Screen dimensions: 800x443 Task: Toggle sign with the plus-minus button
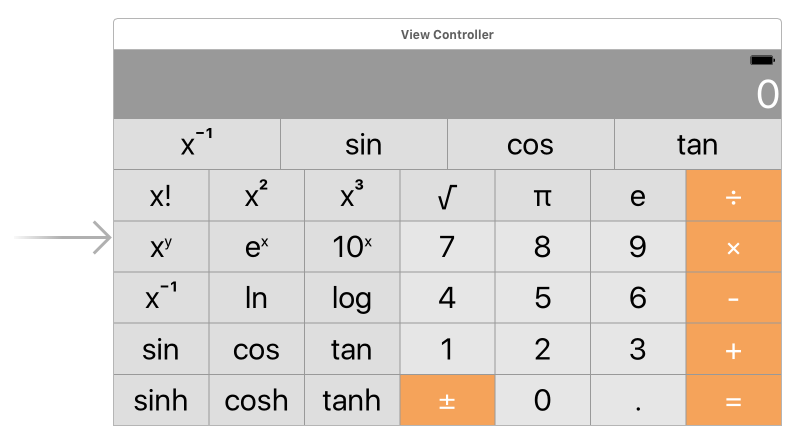point(447,401)
